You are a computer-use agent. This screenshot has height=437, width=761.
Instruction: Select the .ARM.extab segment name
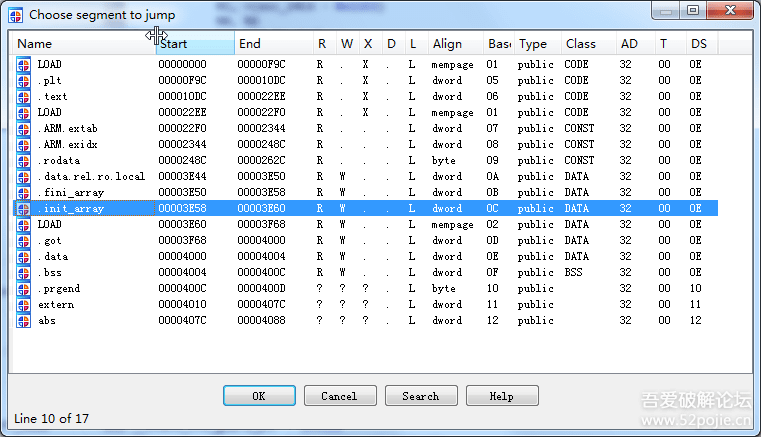(67, 129)
